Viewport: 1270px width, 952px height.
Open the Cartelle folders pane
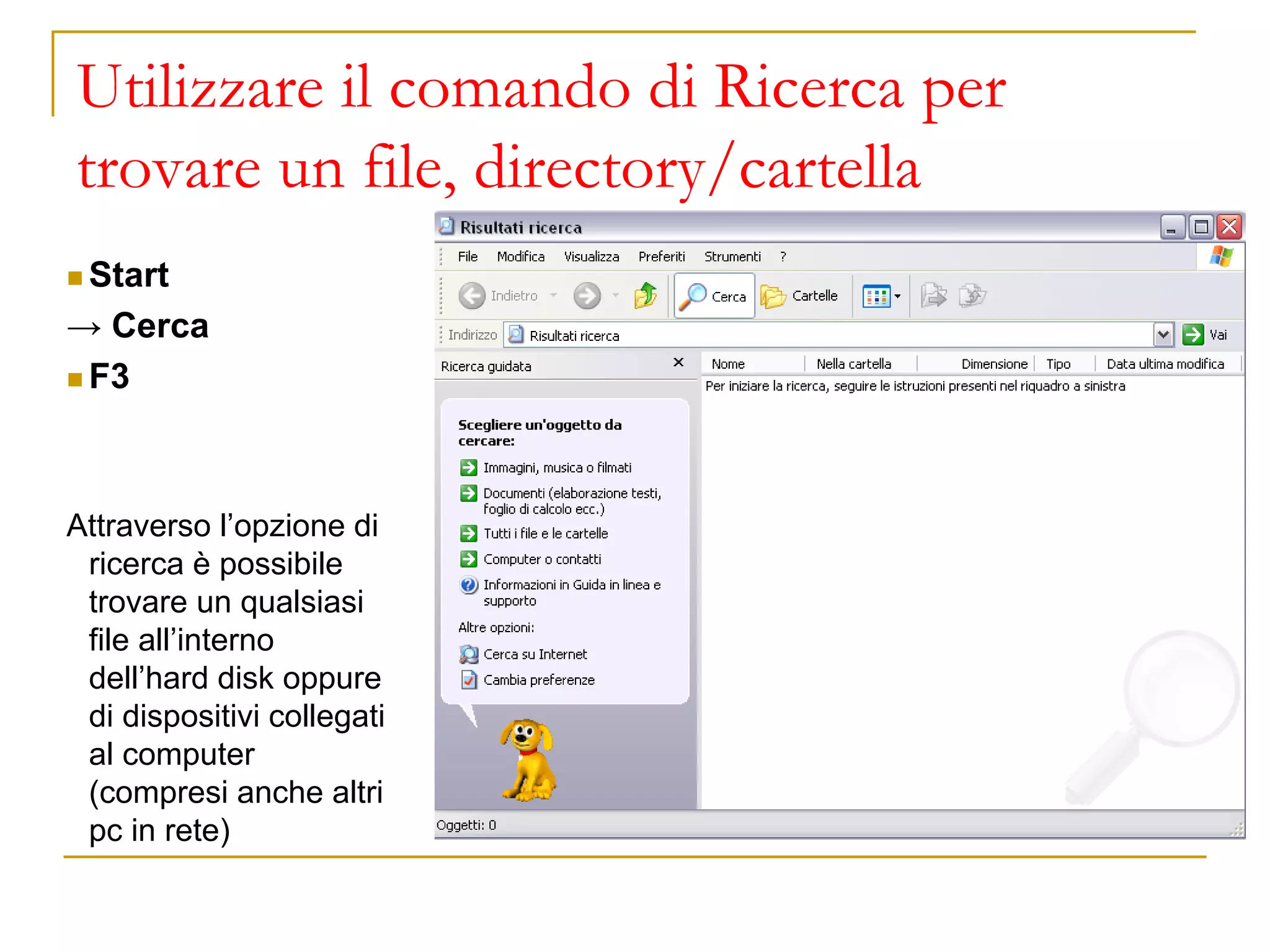799,296
